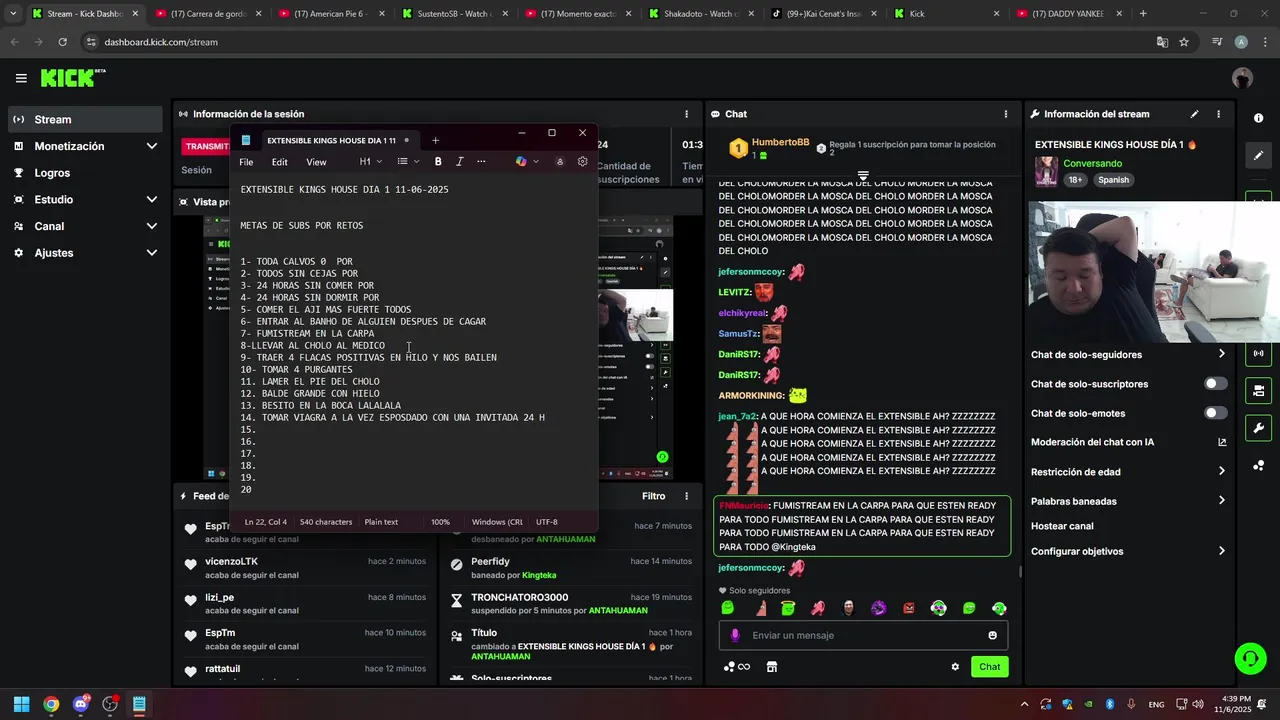Toggle Chat de solo-suscriptores switch
Viewport: 1280px width, 720px height.
point(1215,384)
